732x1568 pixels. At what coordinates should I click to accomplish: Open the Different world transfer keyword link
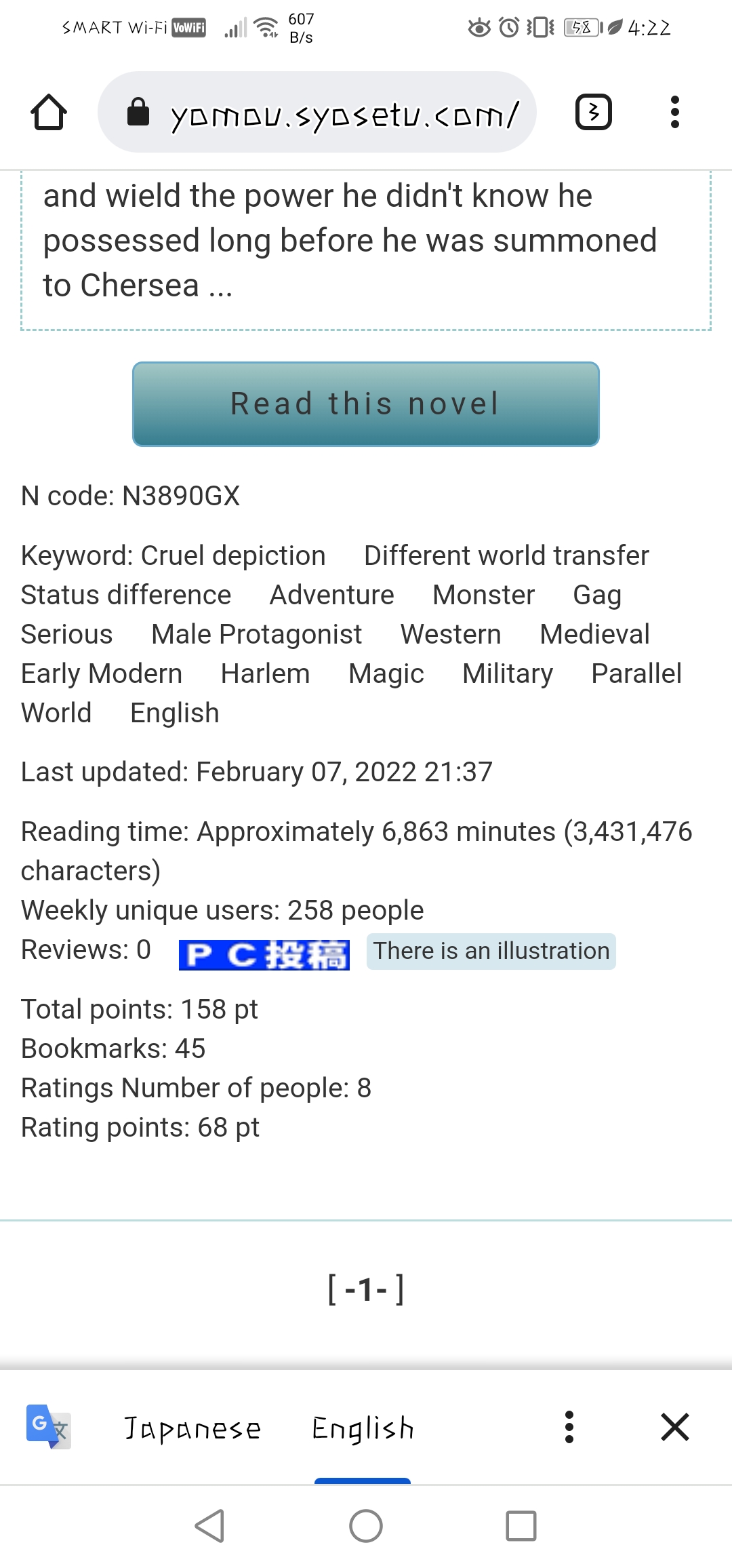coord(506,555)
